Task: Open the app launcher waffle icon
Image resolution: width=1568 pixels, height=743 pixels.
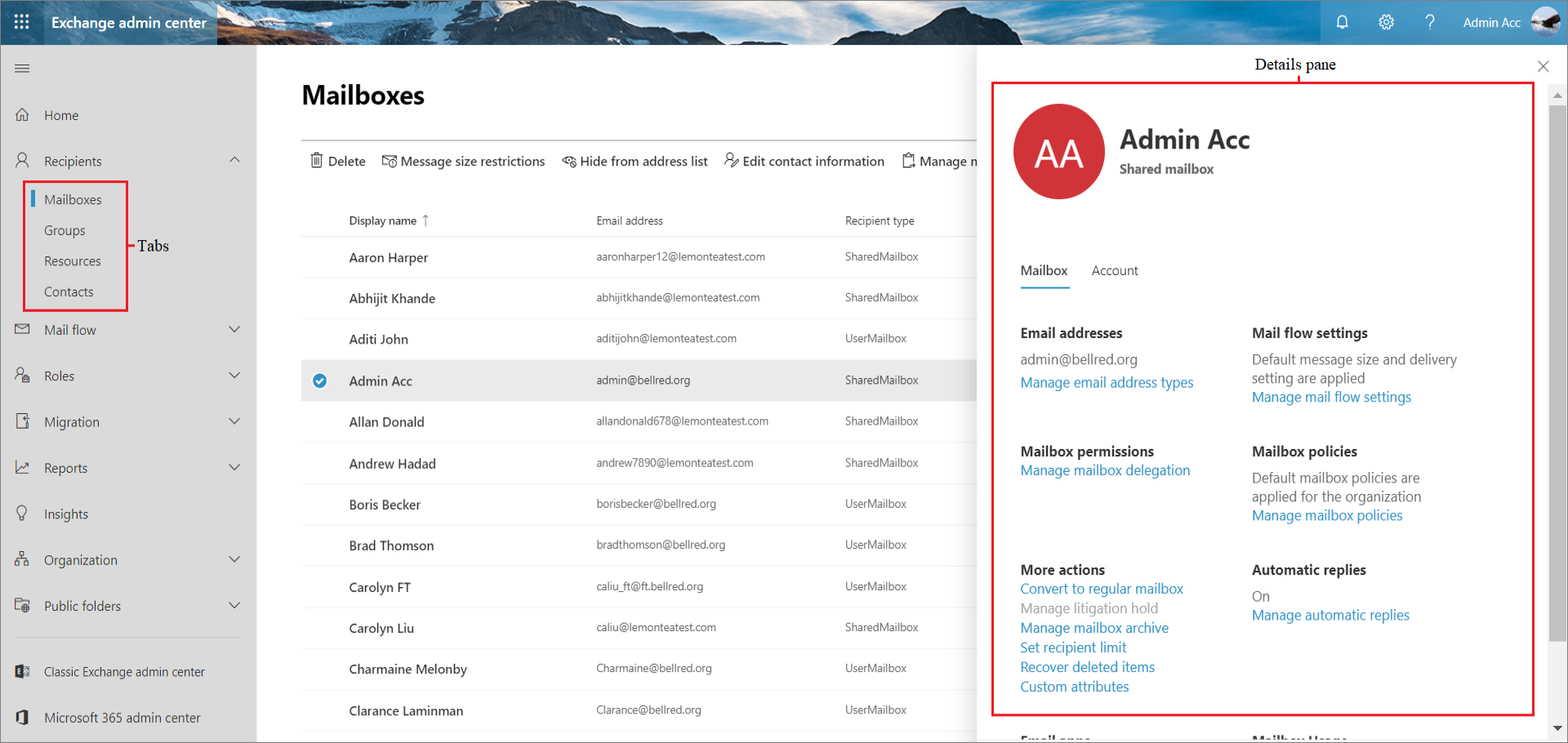Action: point(22,22)
